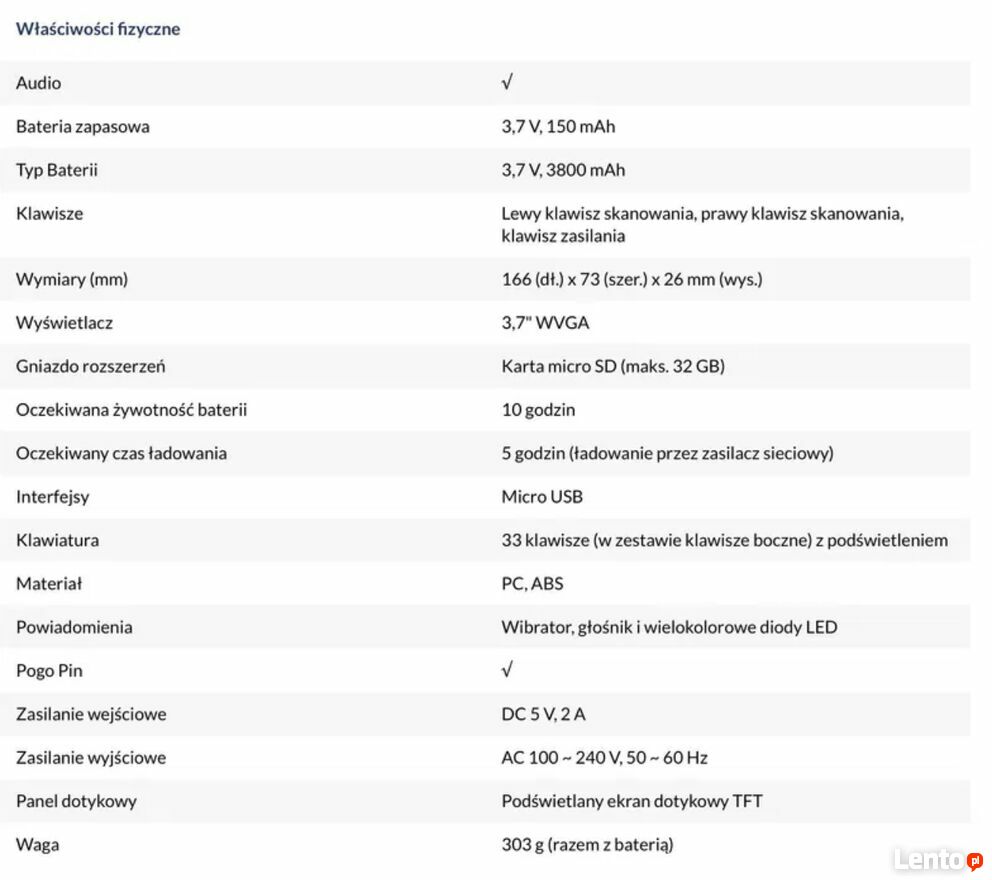
Task: Click the Wymiary (mm) dimensions value
Action: click(x=632, y=280)
